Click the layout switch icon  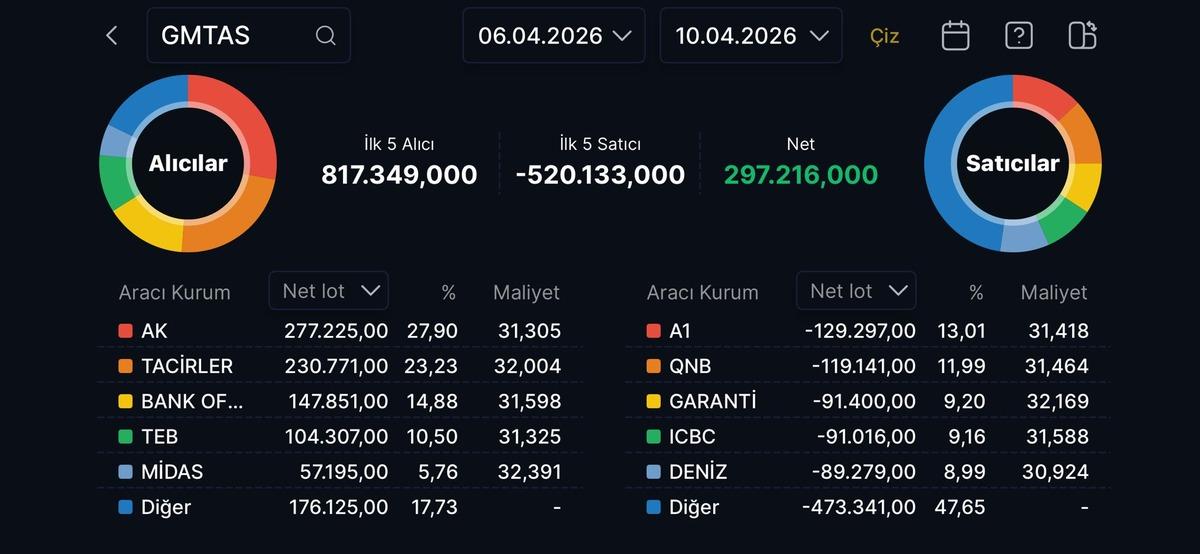pos(1082,36)
